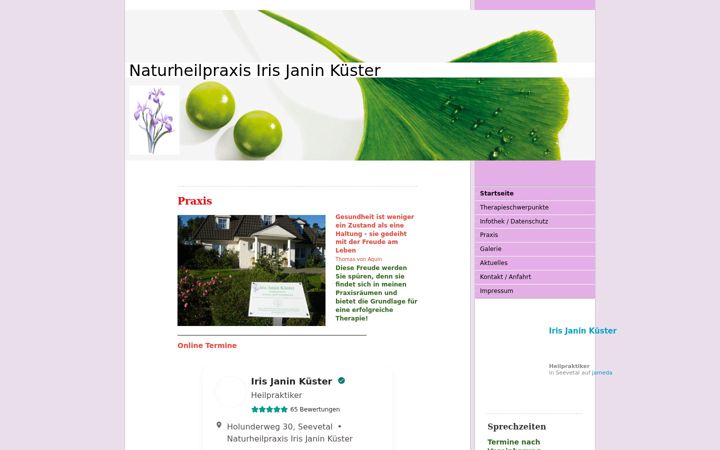This screenshot has height=450, width=720.
Task: Open the Galerie menu item
Action: click(535, 249)
